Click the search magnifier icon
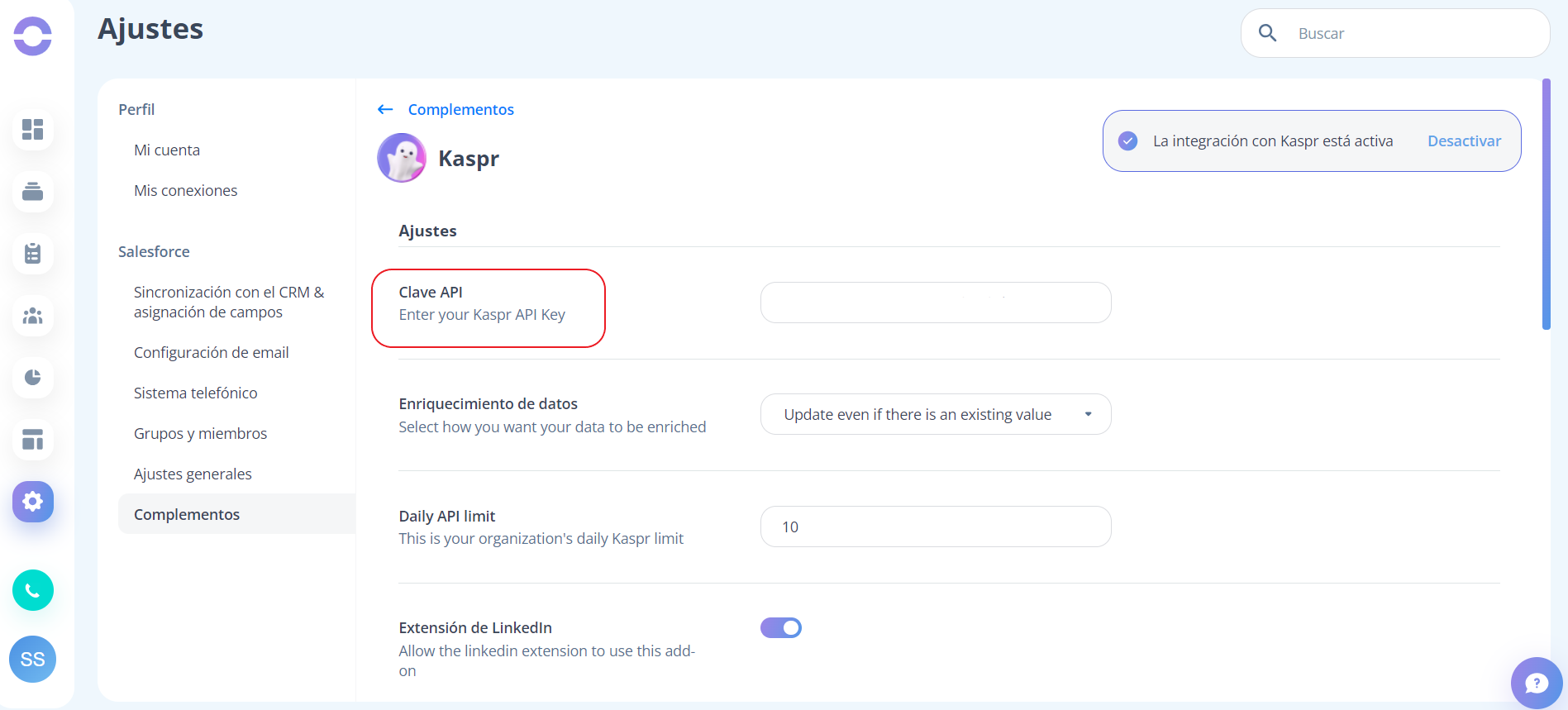Viewport: 1568px width, 710px height. pos(1267,33)
